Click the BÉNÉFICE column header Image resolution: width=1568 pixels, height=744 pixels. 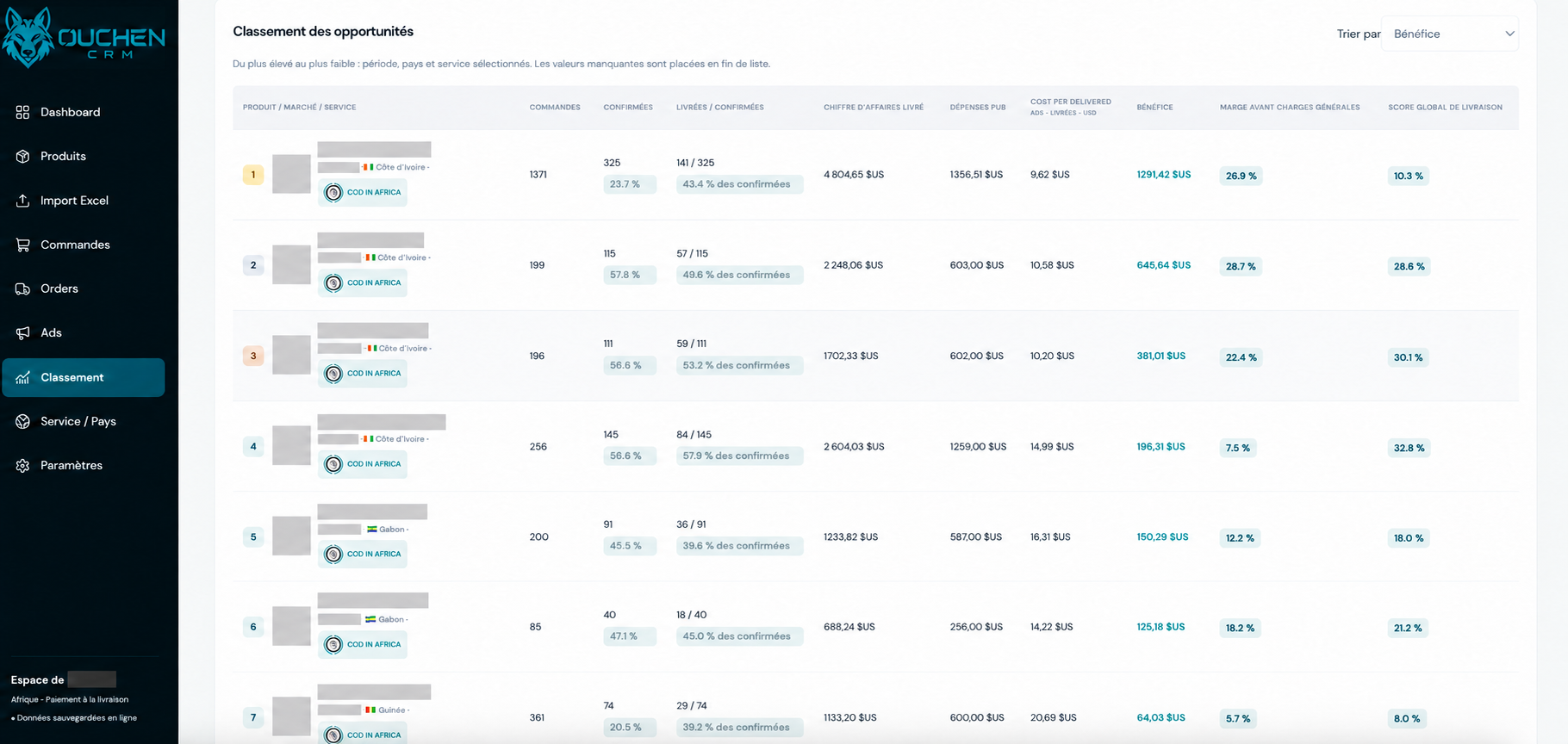[x=1154, y=108]
